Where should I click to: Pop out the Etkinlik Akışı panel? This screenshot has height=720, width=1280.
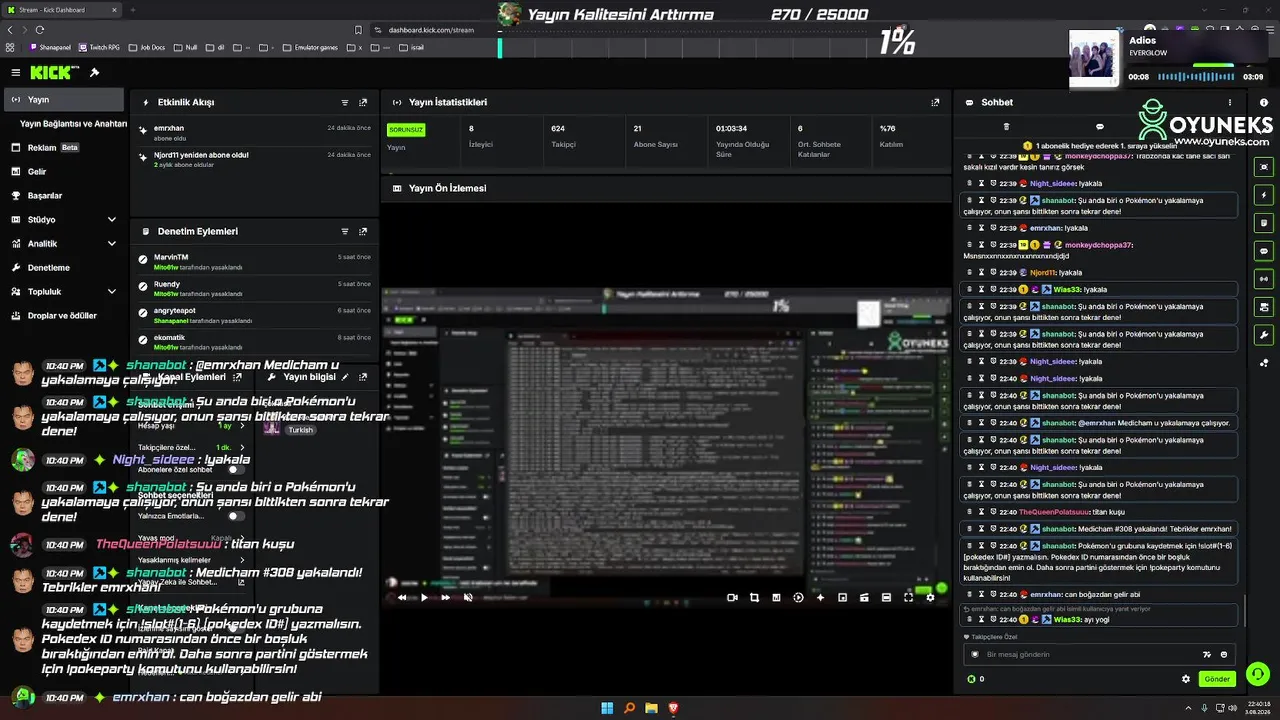pyautogui.click(x=363, y=102)
